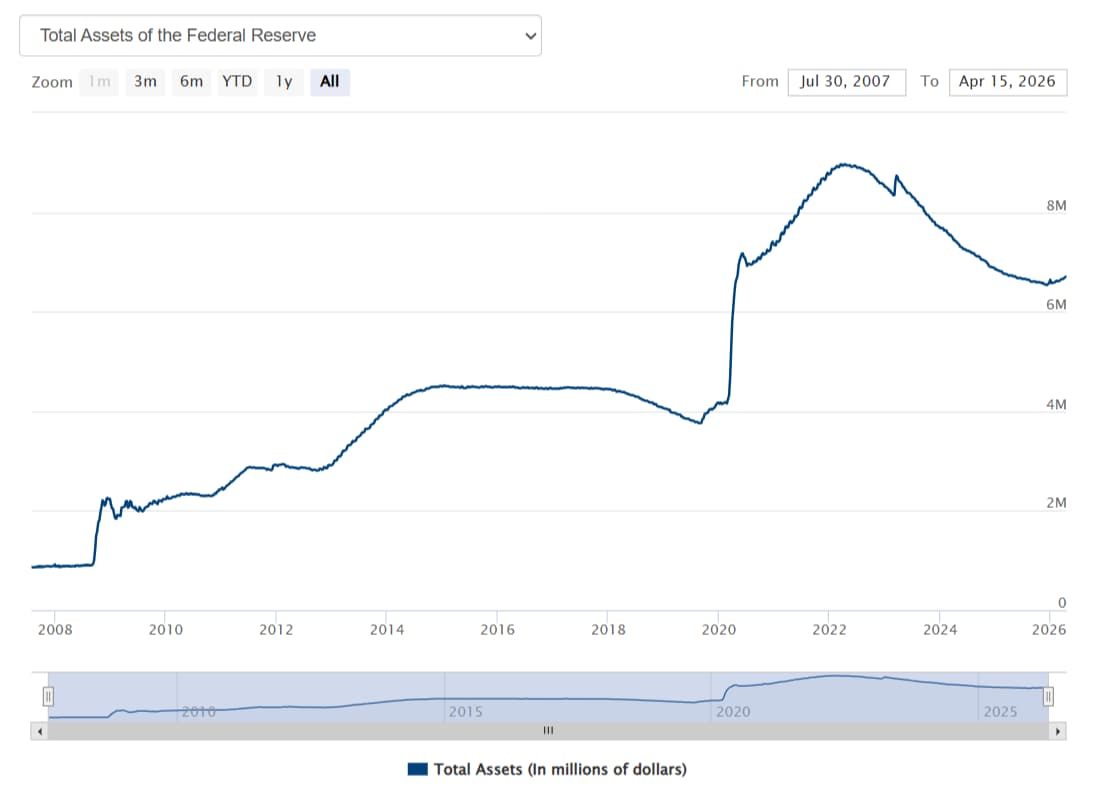Select the All zoom range
Image resolution: width=1110 pixels, height=790 pixels.
click(330, 82)
